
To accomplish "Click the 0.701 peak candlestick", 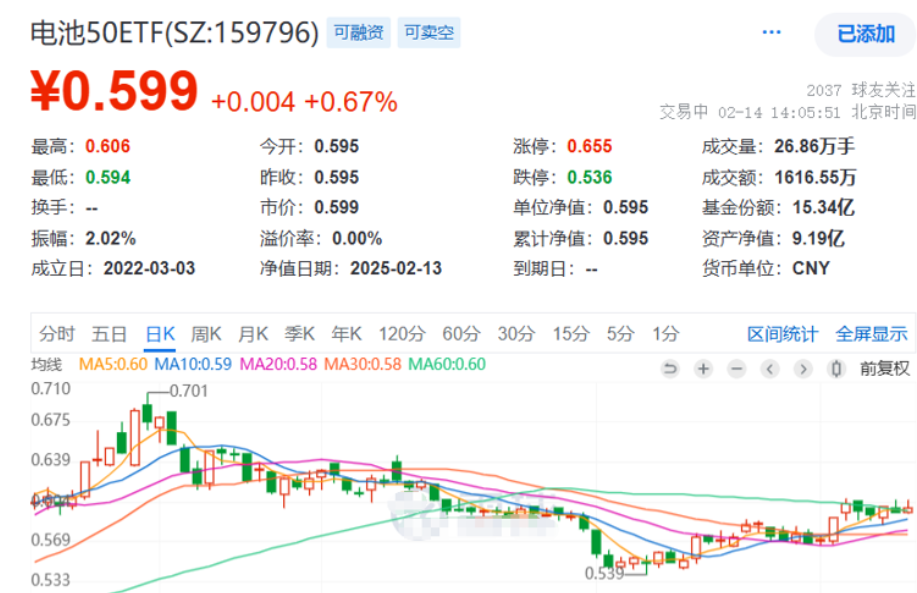I will tap(147, 411).
